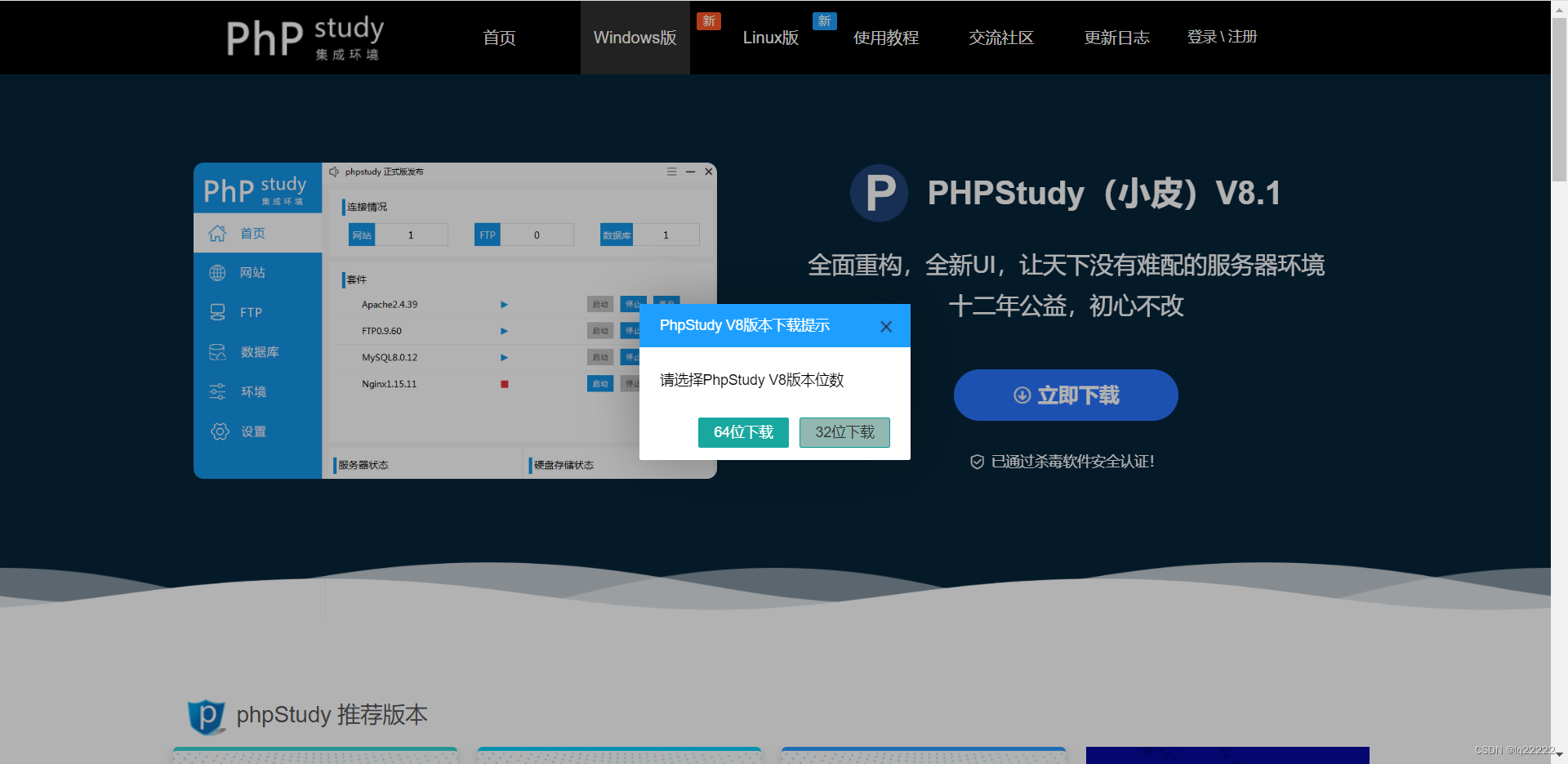Start the Nginx1.15.11 service with 启动
1568x764 pixels.
point(600,383)
